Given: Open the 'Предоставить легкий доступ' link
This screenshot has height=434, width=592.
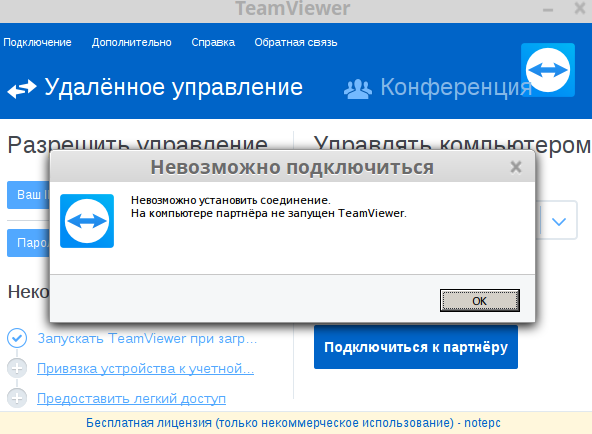Looking at the screenshot, I should tap(131, 399).
